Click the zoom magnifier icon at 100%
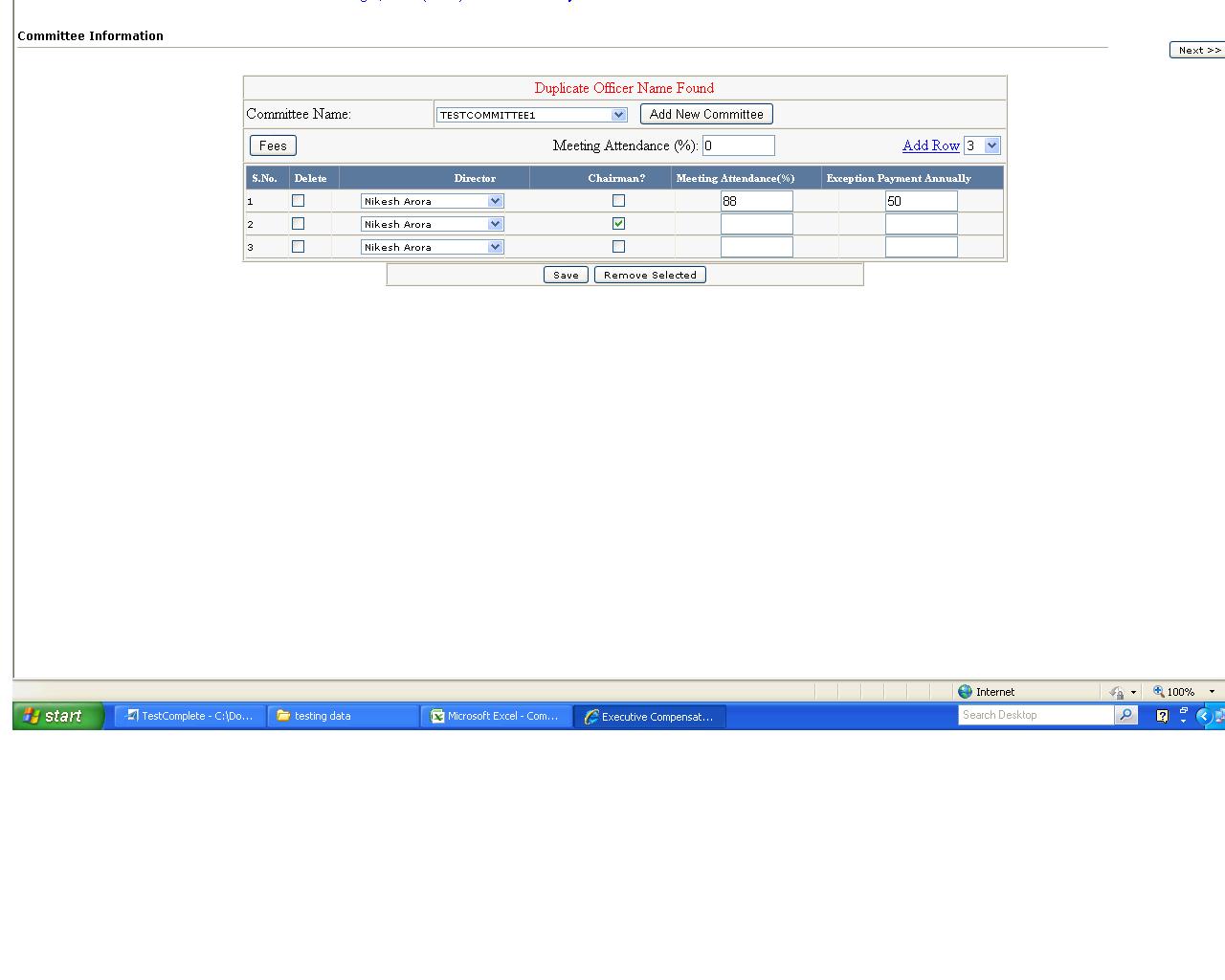Viewport: 1225px width, 980px height. click(x=1158, y=691)
